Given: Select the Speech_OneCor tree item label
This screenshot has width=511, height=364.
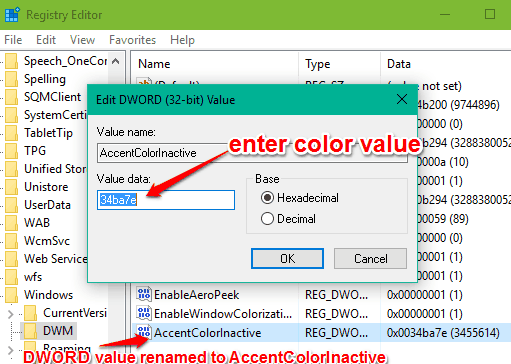Looking at the screenshot, I should [x=66, y=61].
